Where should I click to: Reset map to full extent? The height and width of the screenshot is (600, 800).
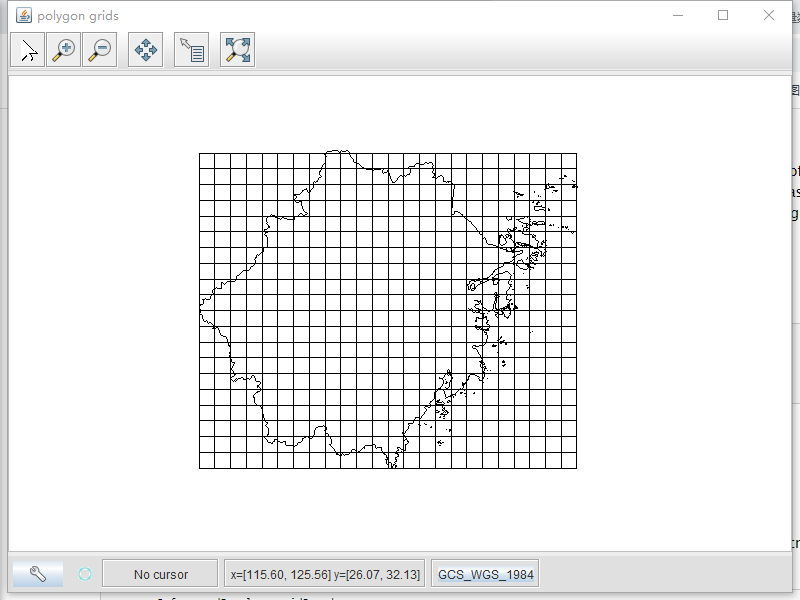(x=238, y=50)
